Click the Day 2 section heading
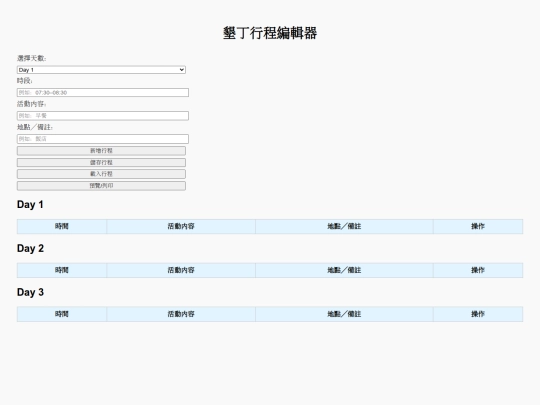 (x=30, y=248)
